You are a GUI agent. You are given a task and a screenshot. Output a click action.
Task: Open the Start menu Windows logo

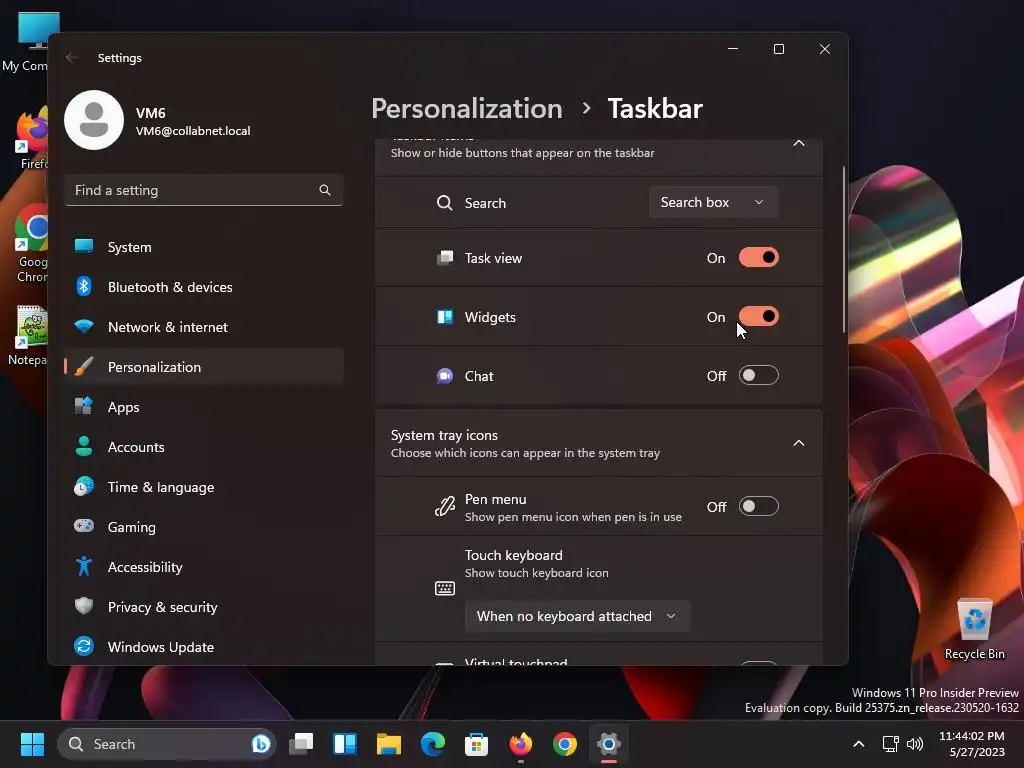tap(32, 744)
